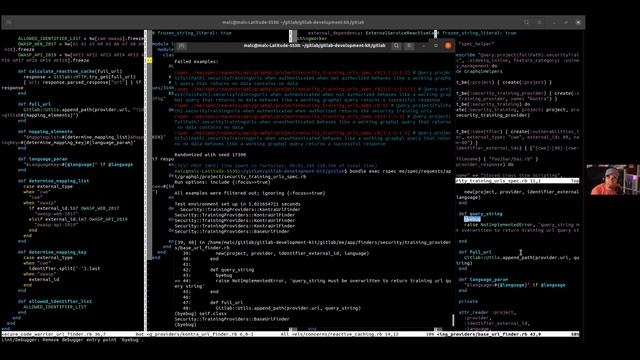Click 'def allowed_identifier_list' in the left pane

pos(55,301)
